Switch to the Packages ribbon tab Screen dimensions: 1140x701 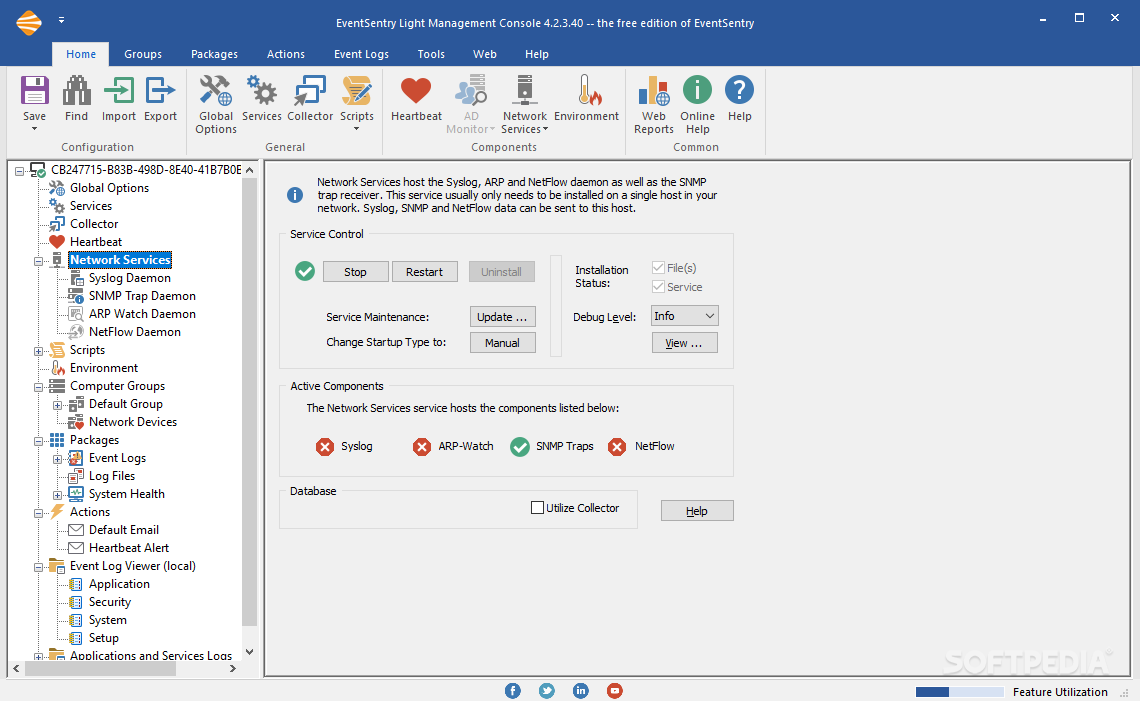[x=214, y=54]
